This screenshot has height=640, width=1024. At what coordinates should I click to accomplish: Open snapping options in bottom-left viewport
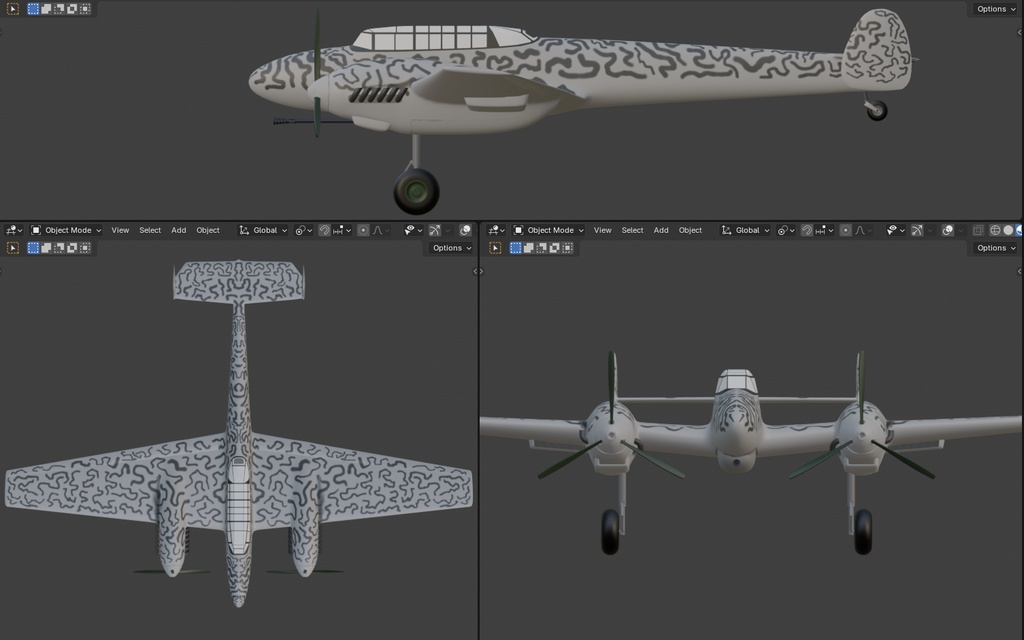(x=342, y=230)
